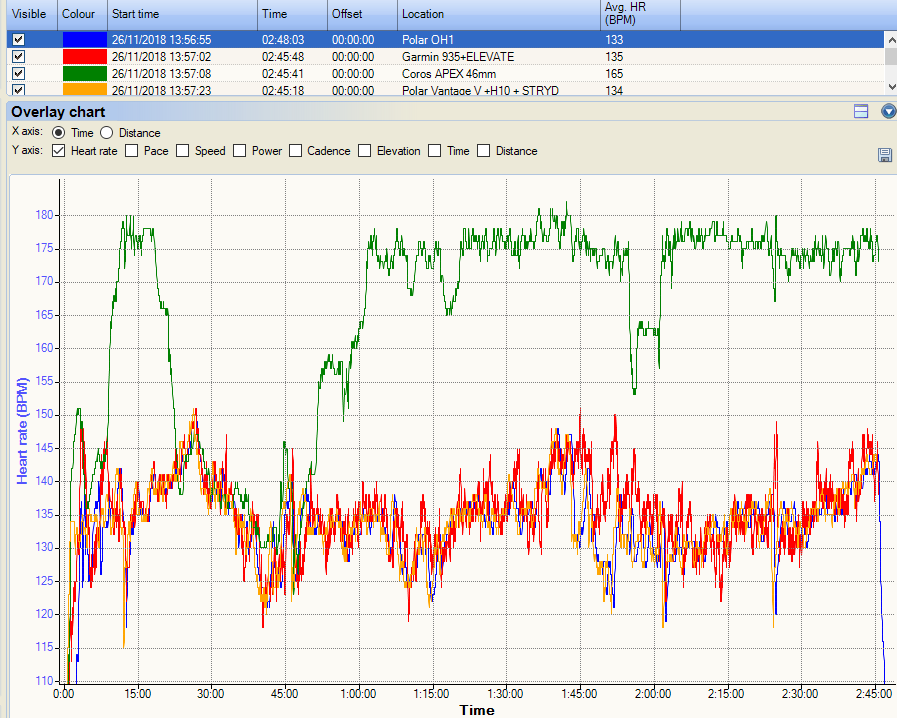Sort by the Visible column header
This screenshot has height=718, width=897.
[x=31, y=14]
